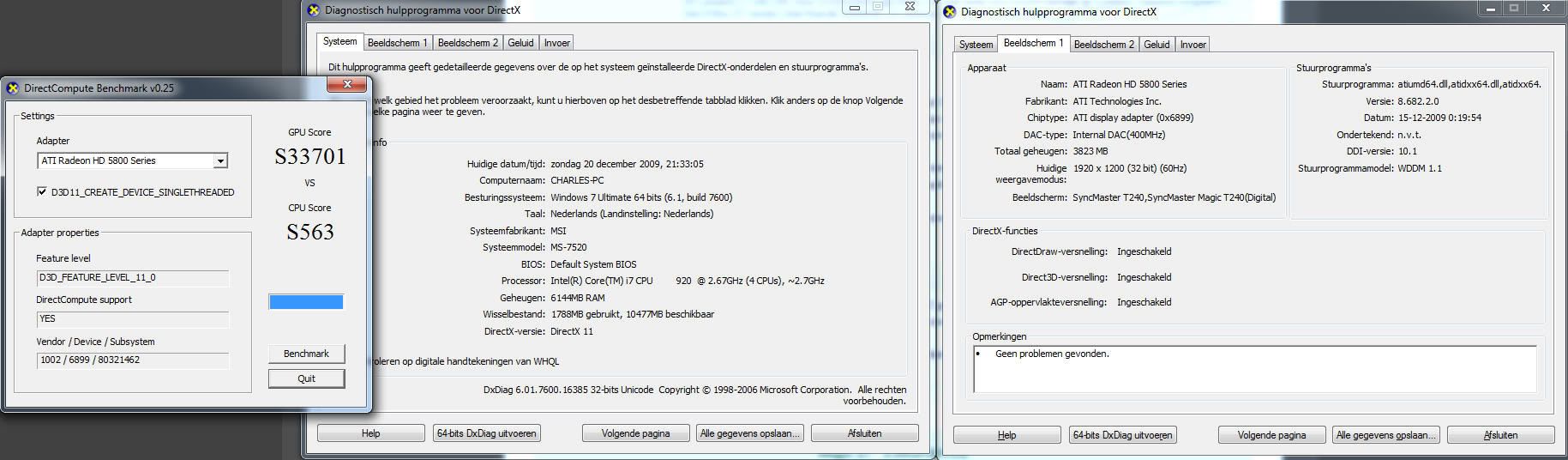Click driver model WDDM 1.1
Image resolution: width=1568 pixels, height=460 pixels.
(1420, 168)
